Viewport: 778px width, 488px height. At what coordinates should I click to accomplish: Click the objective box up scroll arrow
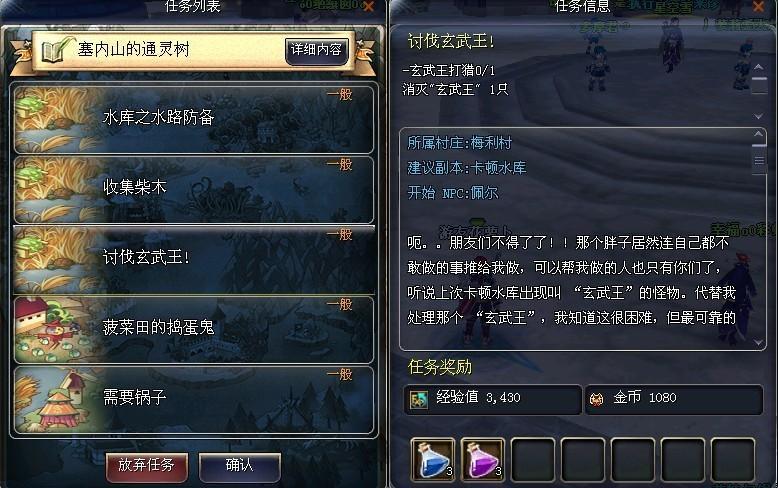click(759, 67)
